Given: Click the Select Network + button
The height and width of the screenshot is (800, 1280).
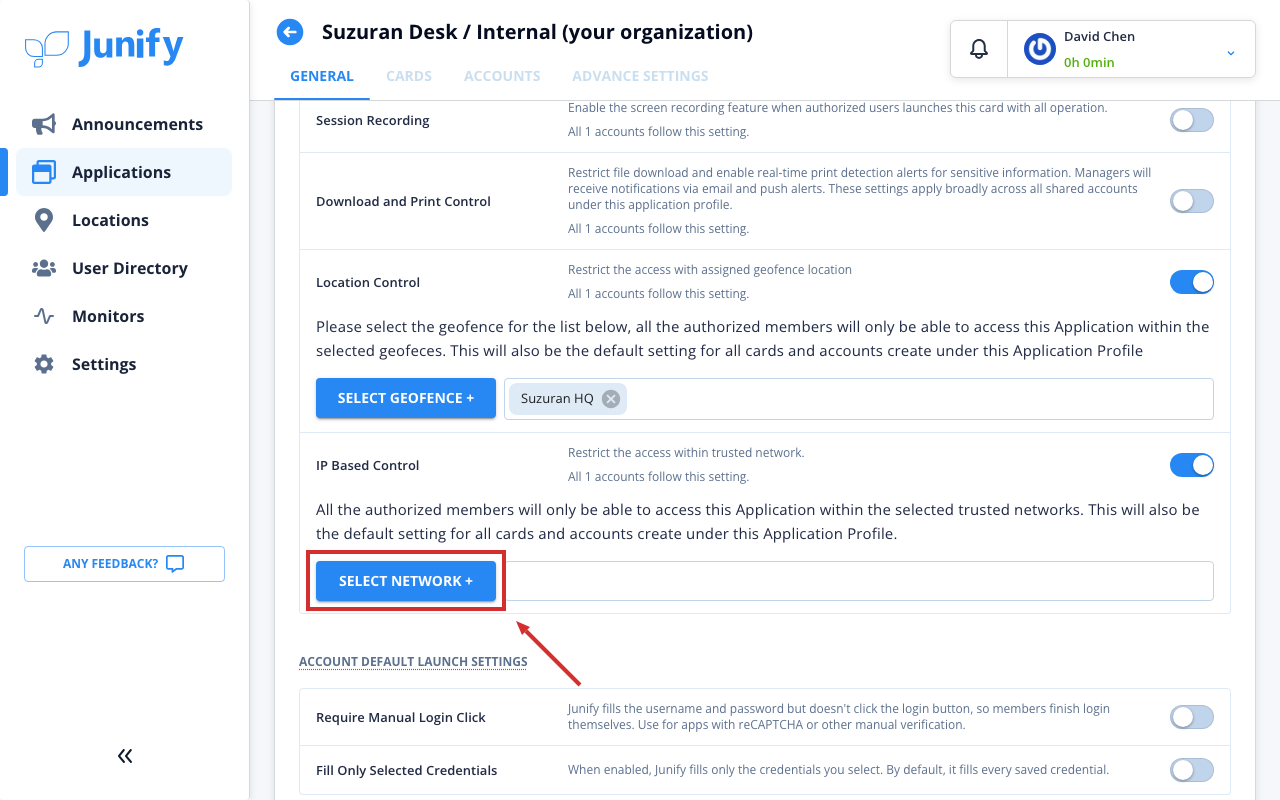Looking at the screenshot, I should [x=406, y=581].
